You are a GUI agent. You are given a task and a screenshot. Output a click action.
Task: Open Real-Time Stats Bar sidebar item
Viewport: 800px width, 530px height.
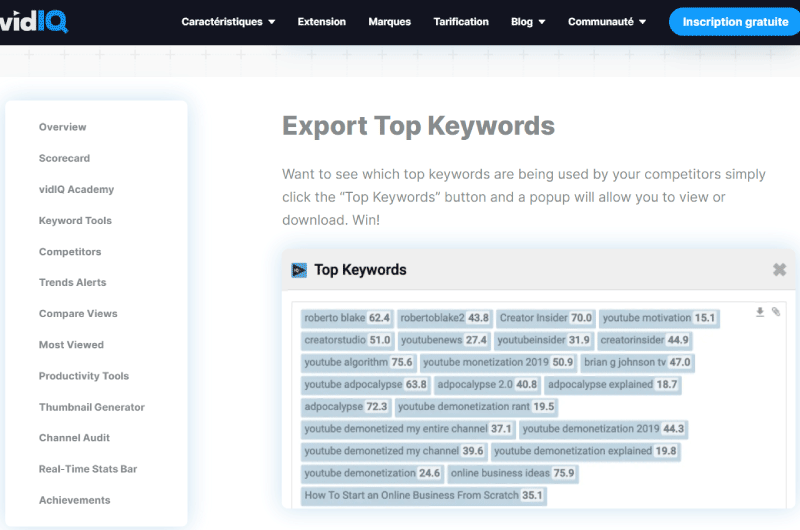(x=88, y=469)
